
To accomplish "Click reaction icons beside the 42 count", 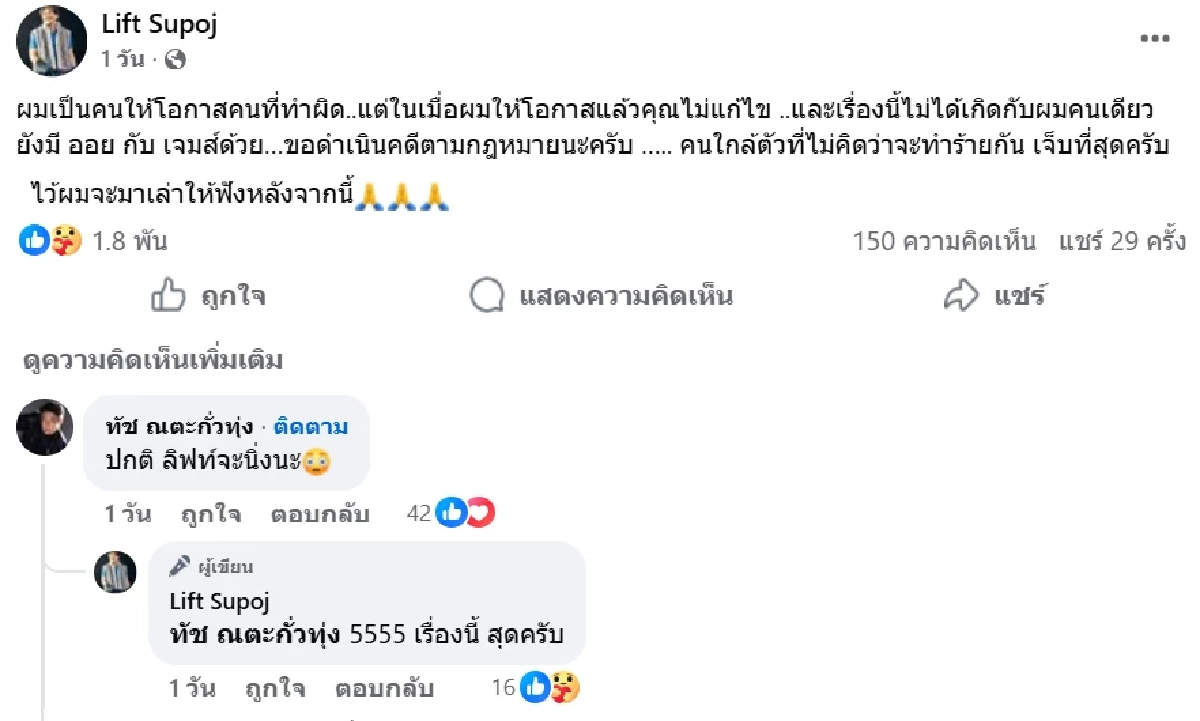I will click(466, 514).
